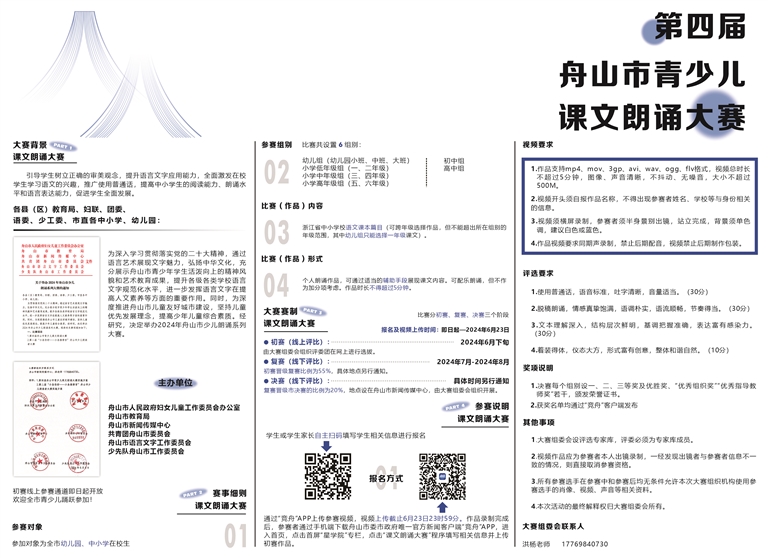The image size is (768, 558).
Task: Click the 高中组 text
Action: point(454,168)
